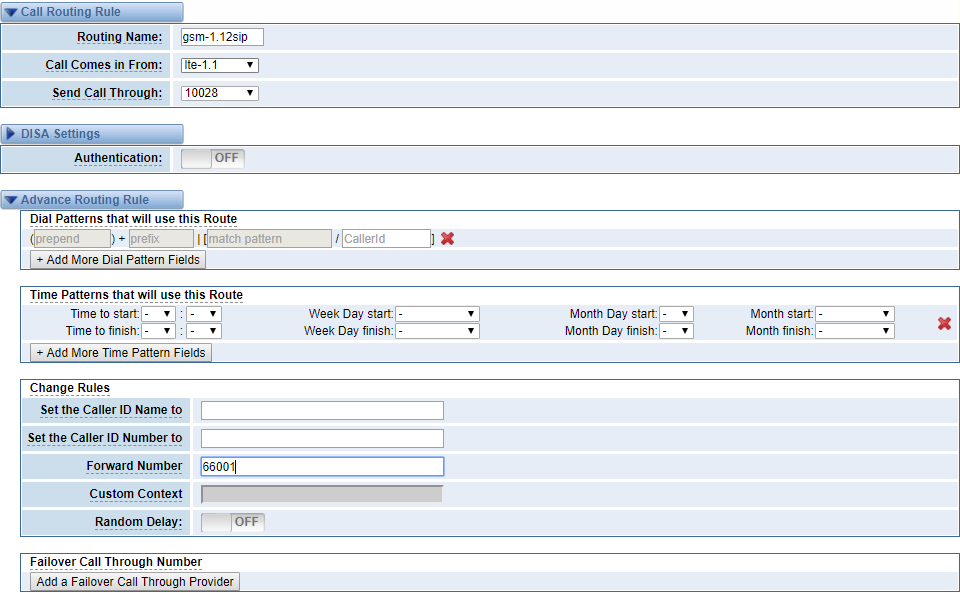Open the Month start dropdown
Viewport: 960px width, 593px height.
(855, 314)
